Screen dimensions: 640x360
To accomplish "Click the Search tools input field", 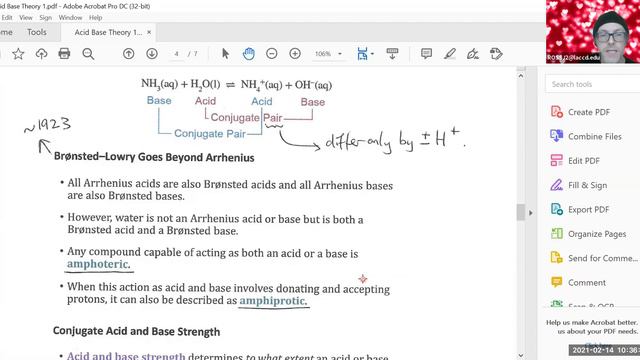I will (593, 84).
